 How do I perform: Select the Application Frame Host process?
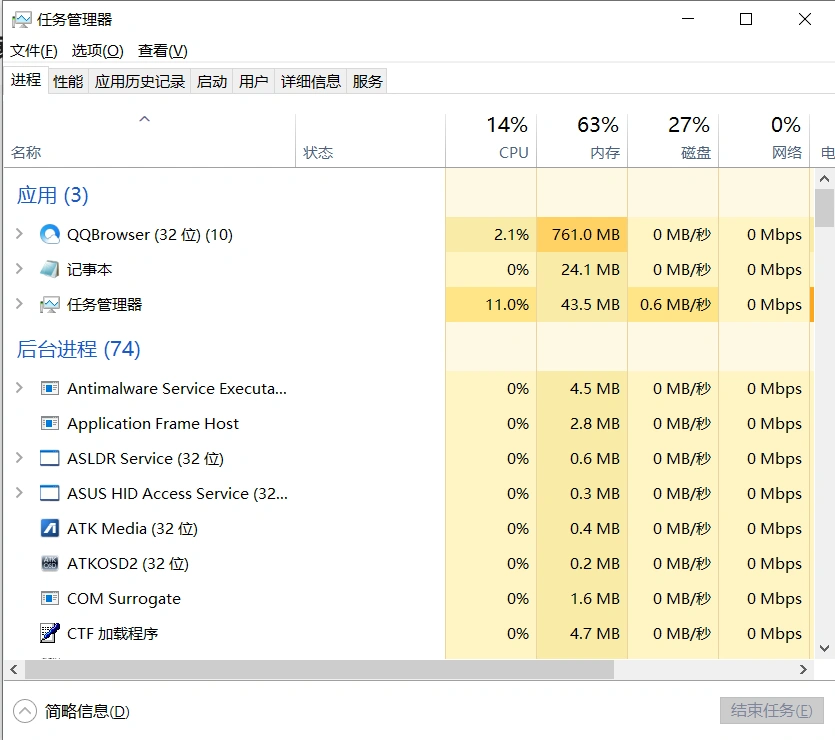pos(200,423)
